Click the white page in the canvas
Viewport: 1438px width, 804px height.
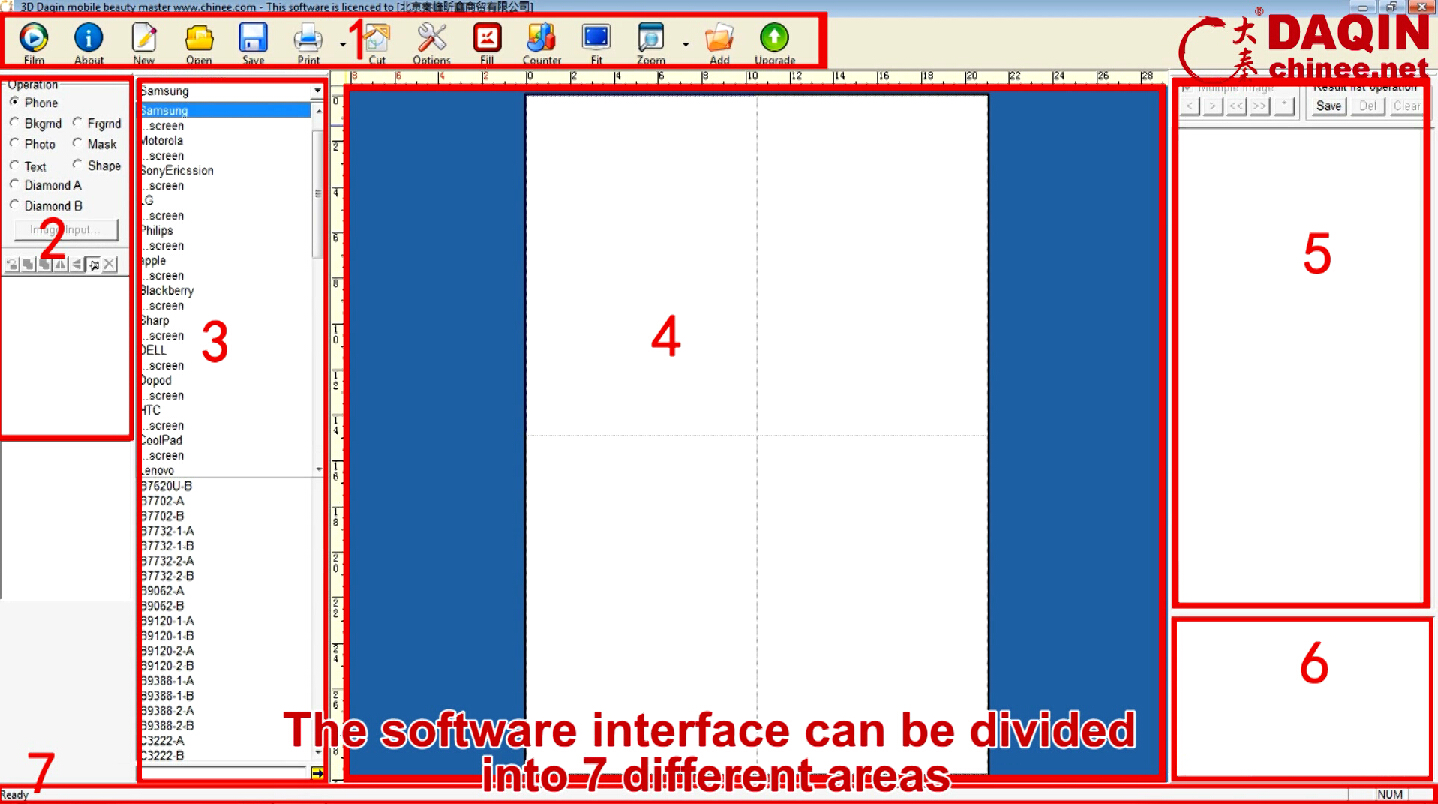coord(757,434)
